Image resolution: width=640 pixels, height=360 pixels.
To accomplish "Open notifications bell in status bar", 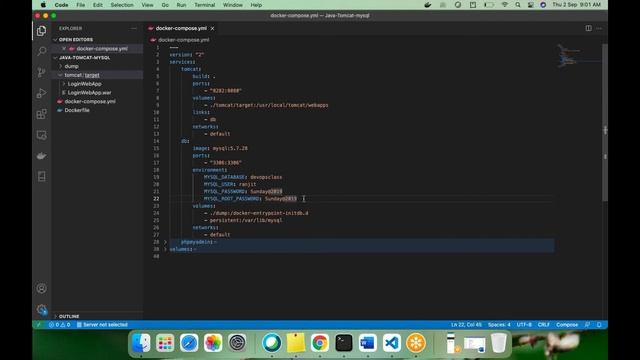I will [x=599, y=325].
